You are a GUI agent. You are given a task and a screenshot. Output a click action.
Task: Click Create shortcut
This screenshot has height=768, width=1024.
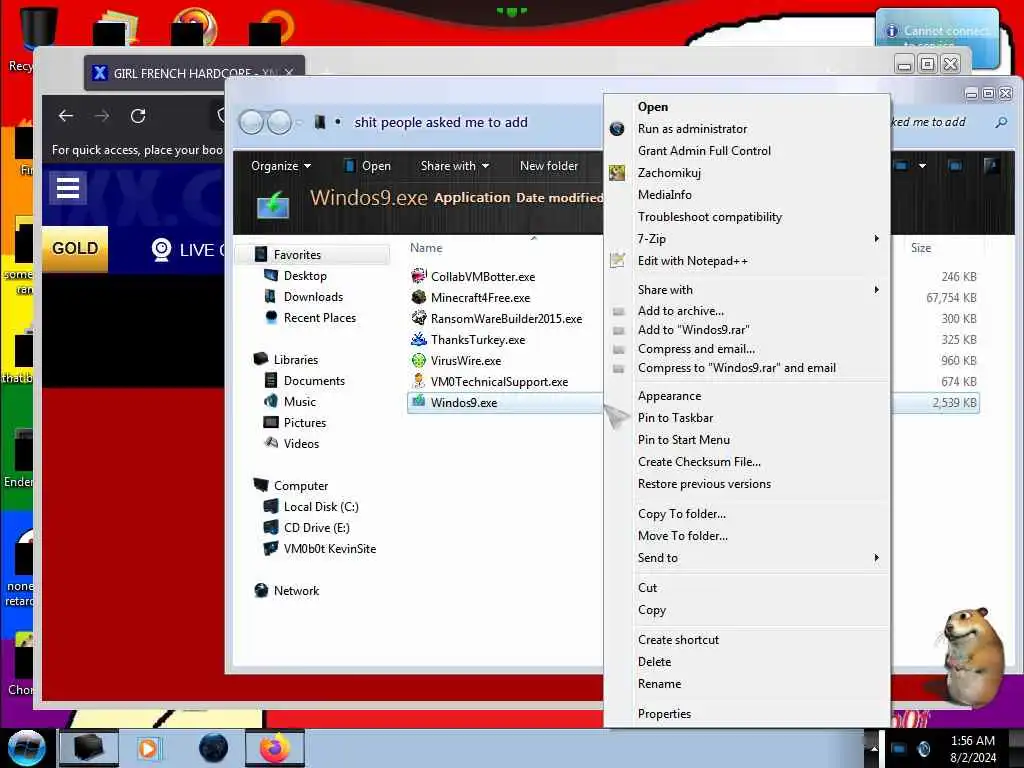click(678, 640)
